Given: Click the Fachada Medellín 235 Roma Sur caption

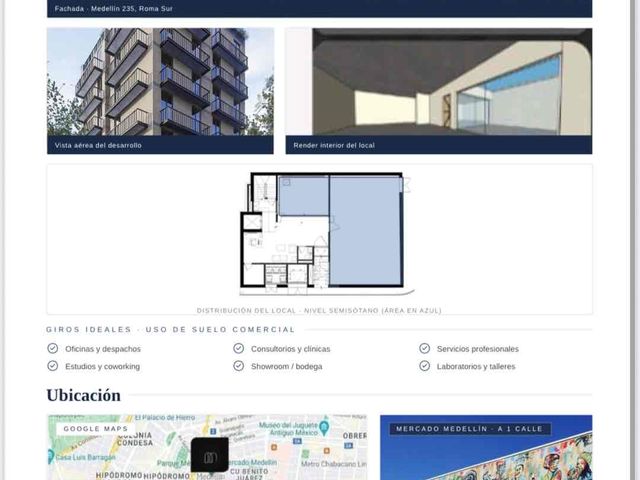Looking at the screenshot, I should [113, 9].
